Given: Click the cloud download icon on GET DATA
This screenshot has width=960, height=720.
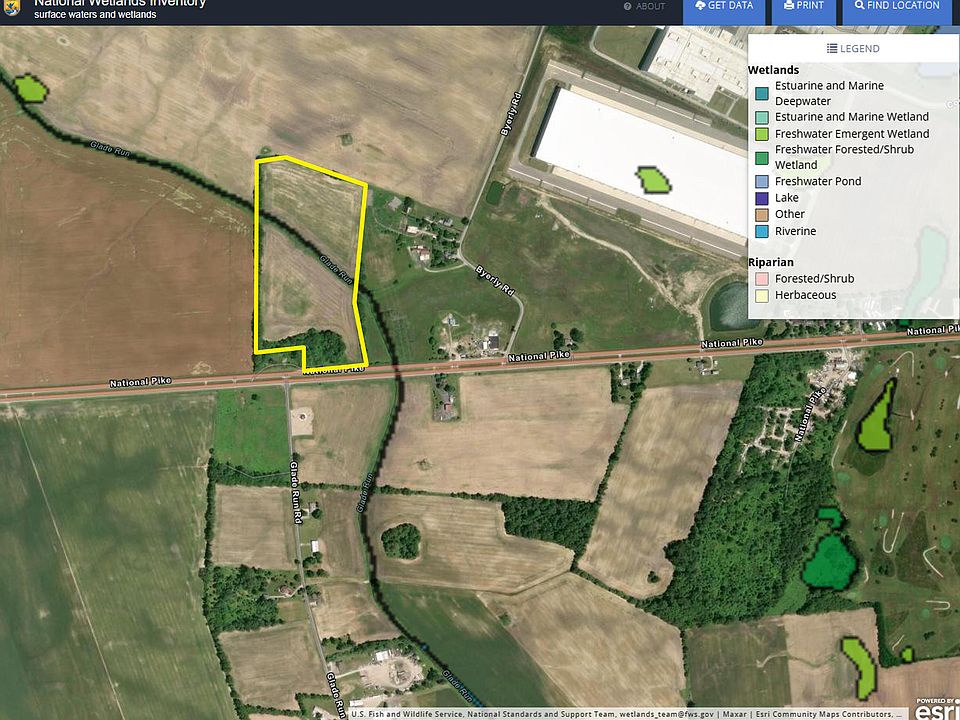Looking at the screenshot, I should (700, 5).
